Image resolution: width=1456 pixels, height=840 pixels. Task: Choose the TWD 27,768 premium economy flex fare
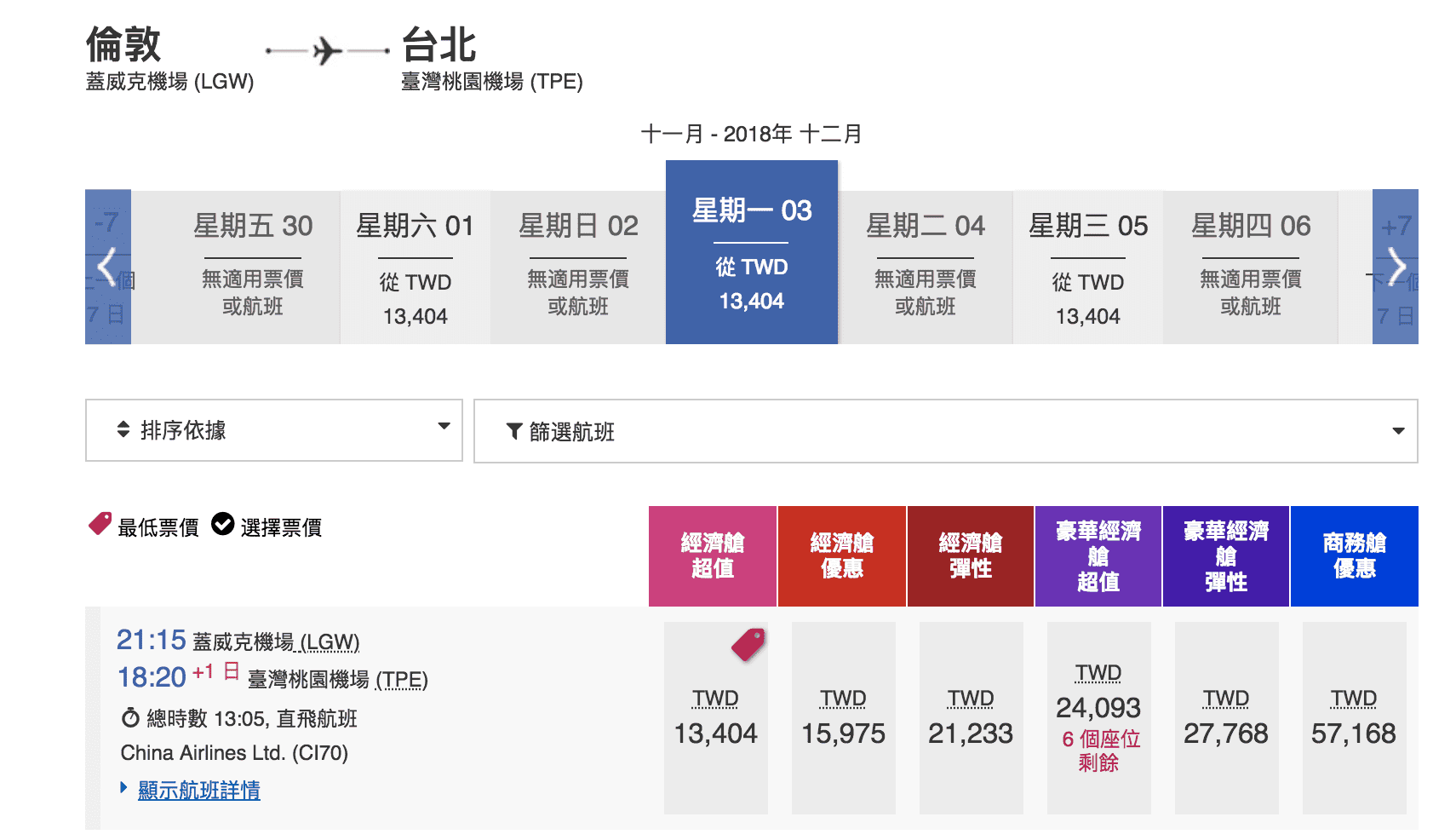[x=1227, y=718]
